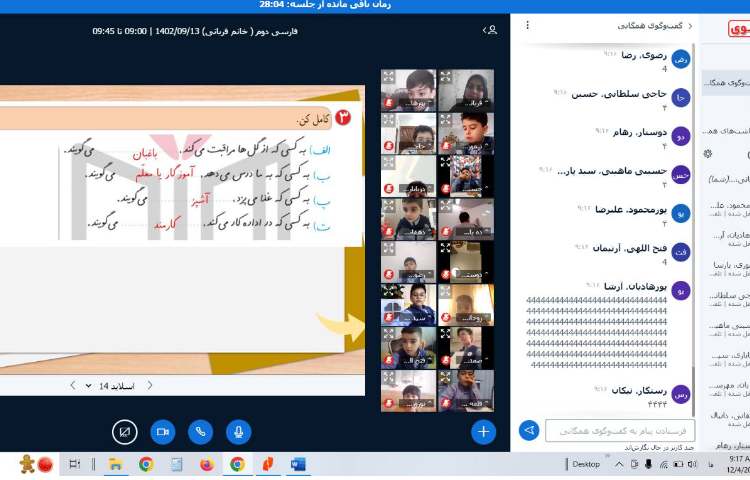Click the Firefox icon in the taskbar
Image resolution: width=750 pixels, height=480 pixels.
(x=207, y=464)
